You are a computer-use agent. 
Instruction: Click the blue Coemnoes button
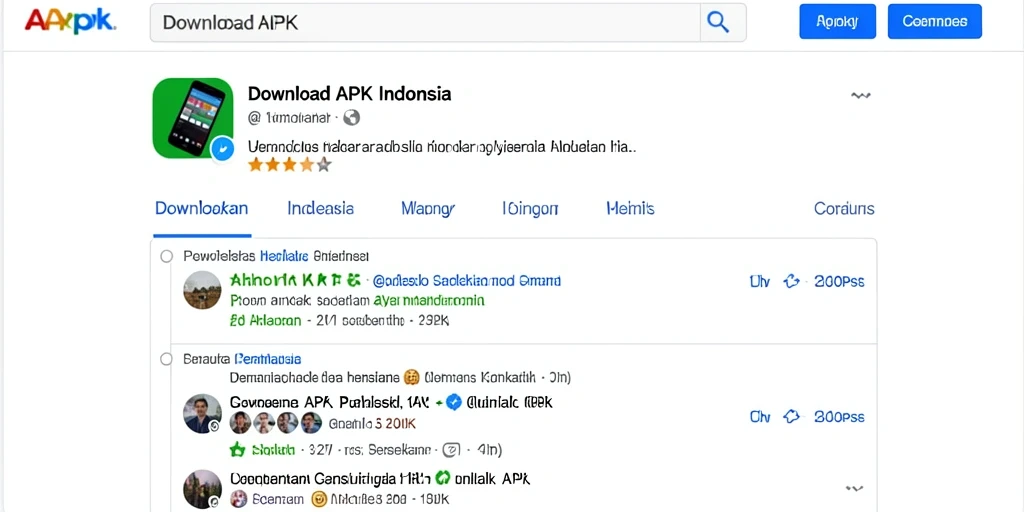coord(935,22)
